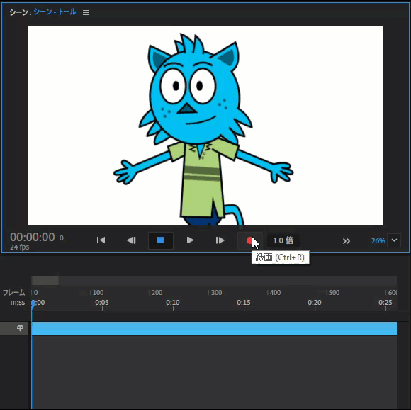
Task: Open the Scene panel hamburger menu
Action: (86, 13)
